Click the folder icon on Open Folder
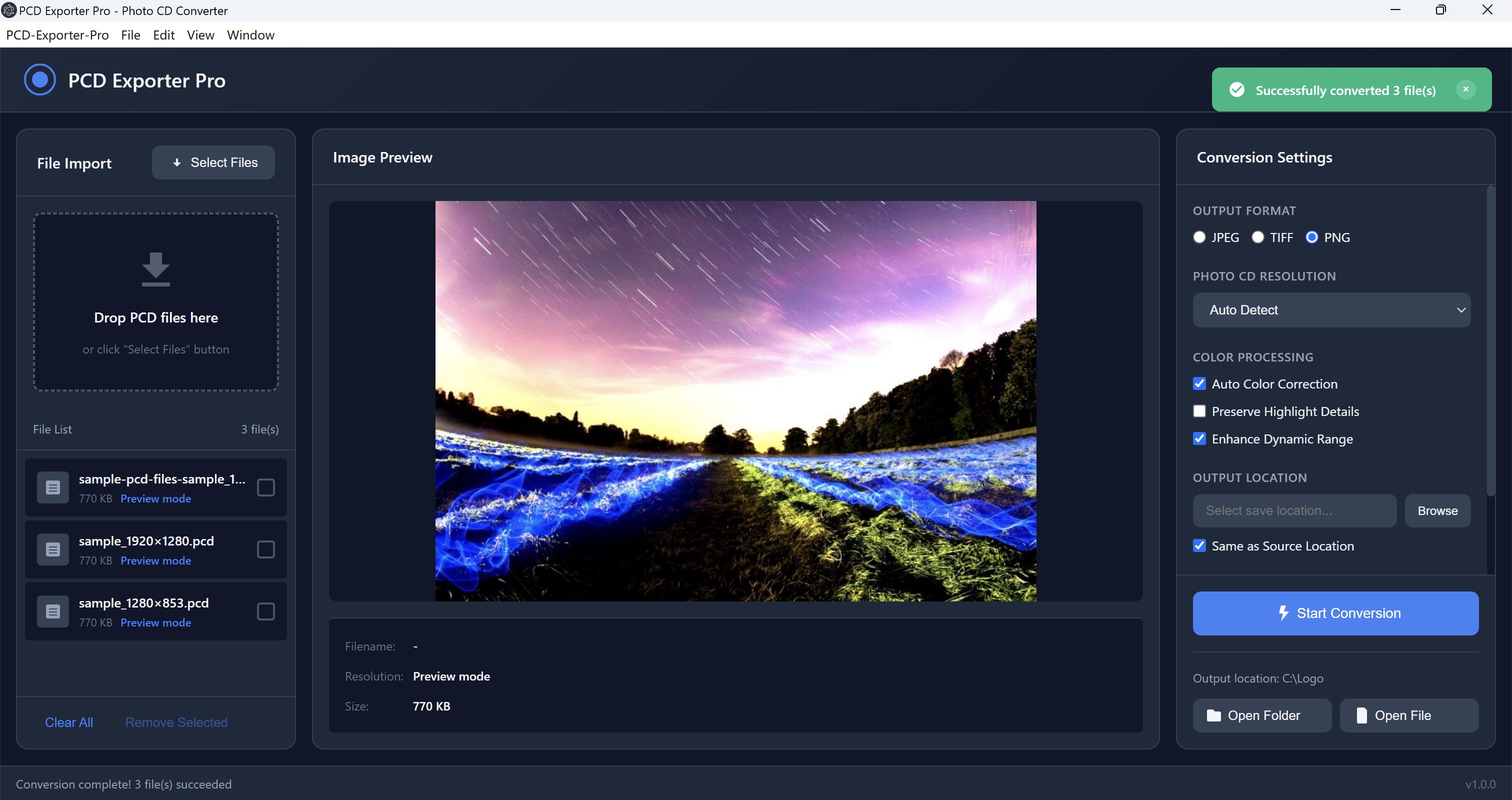This screenshot has height=800, width=1512. pos(1213,715)
